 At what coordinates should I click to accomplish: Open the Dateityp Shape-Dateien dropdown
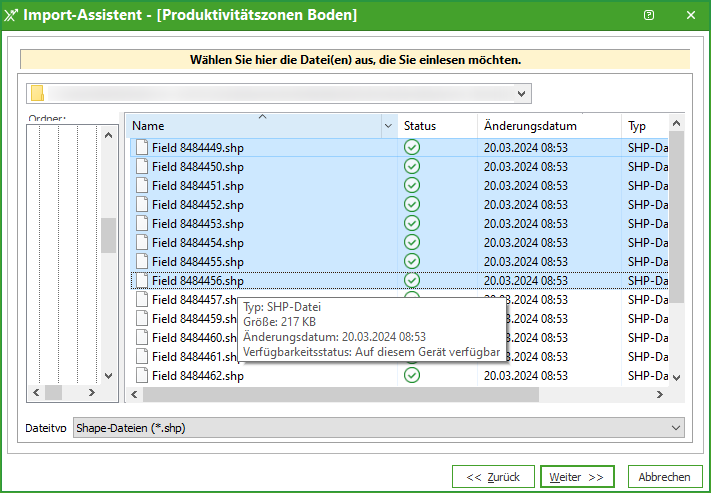click(678, 428)
